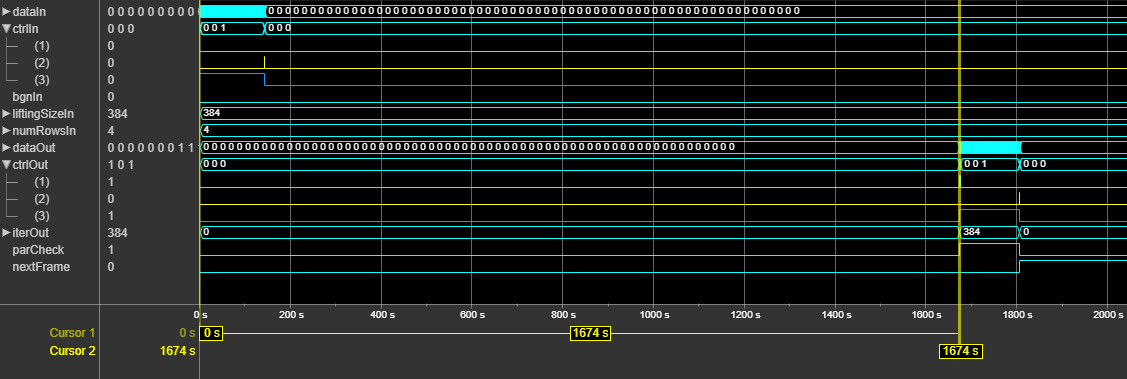
Task: Click the 0 s cursor 1 flag
Action: pos(212,333)
